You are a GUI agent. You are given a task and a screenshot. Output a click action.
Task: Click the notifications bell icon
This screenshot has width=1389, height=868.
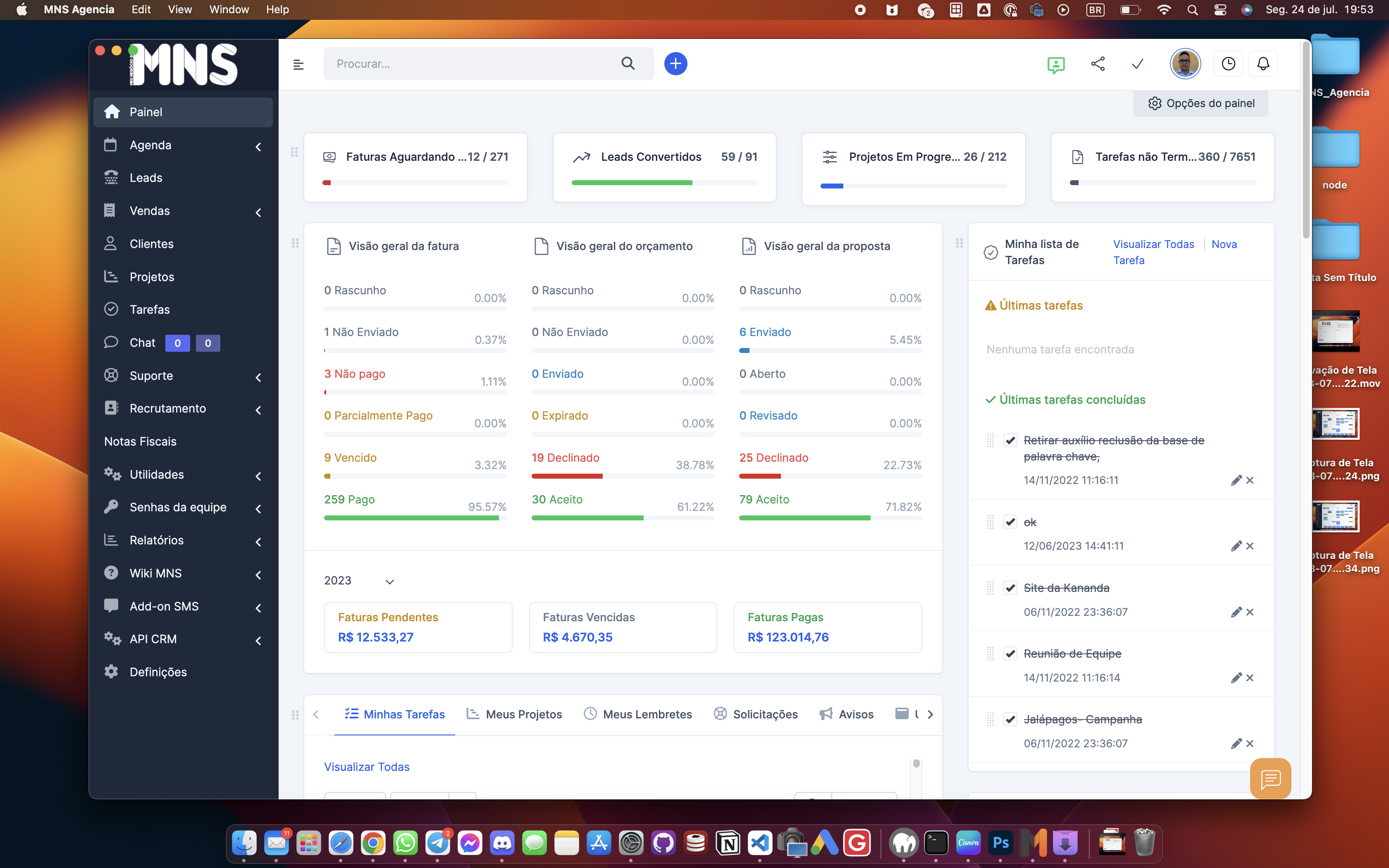(x=1263, y=64)
